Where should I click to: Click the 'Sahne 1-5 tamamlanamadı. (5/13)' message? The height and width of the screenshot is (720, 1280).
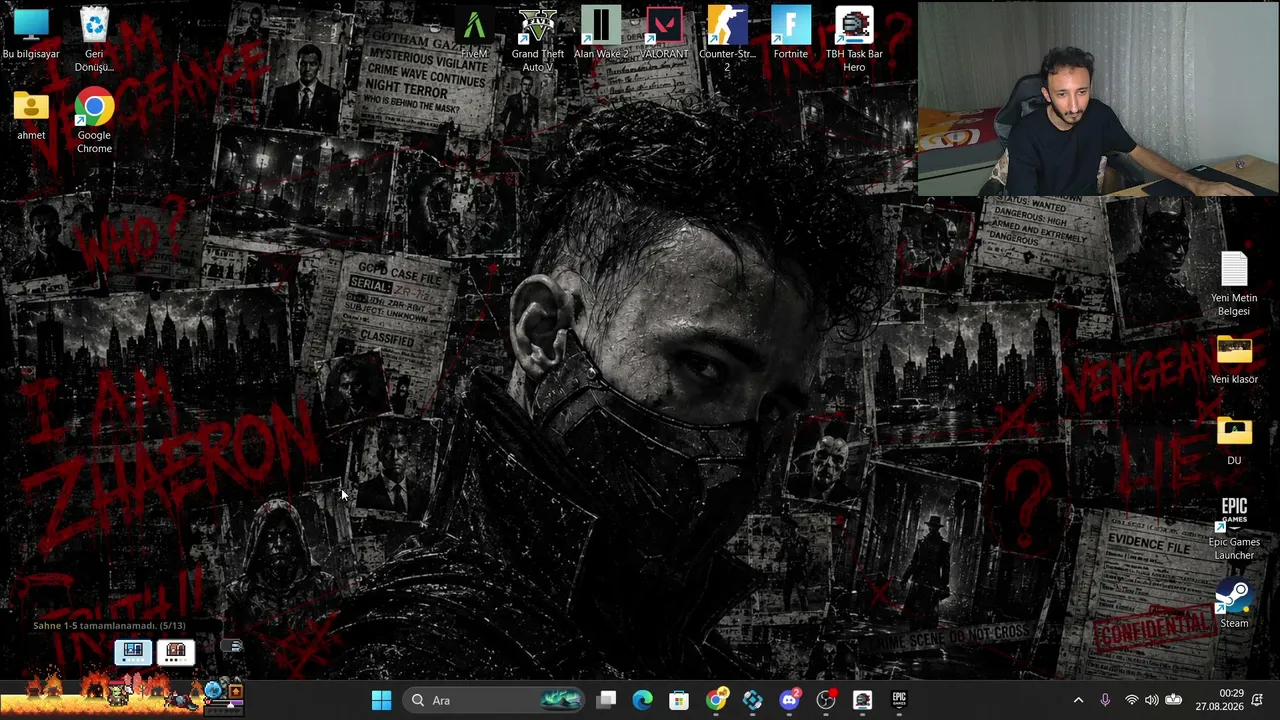109,626
